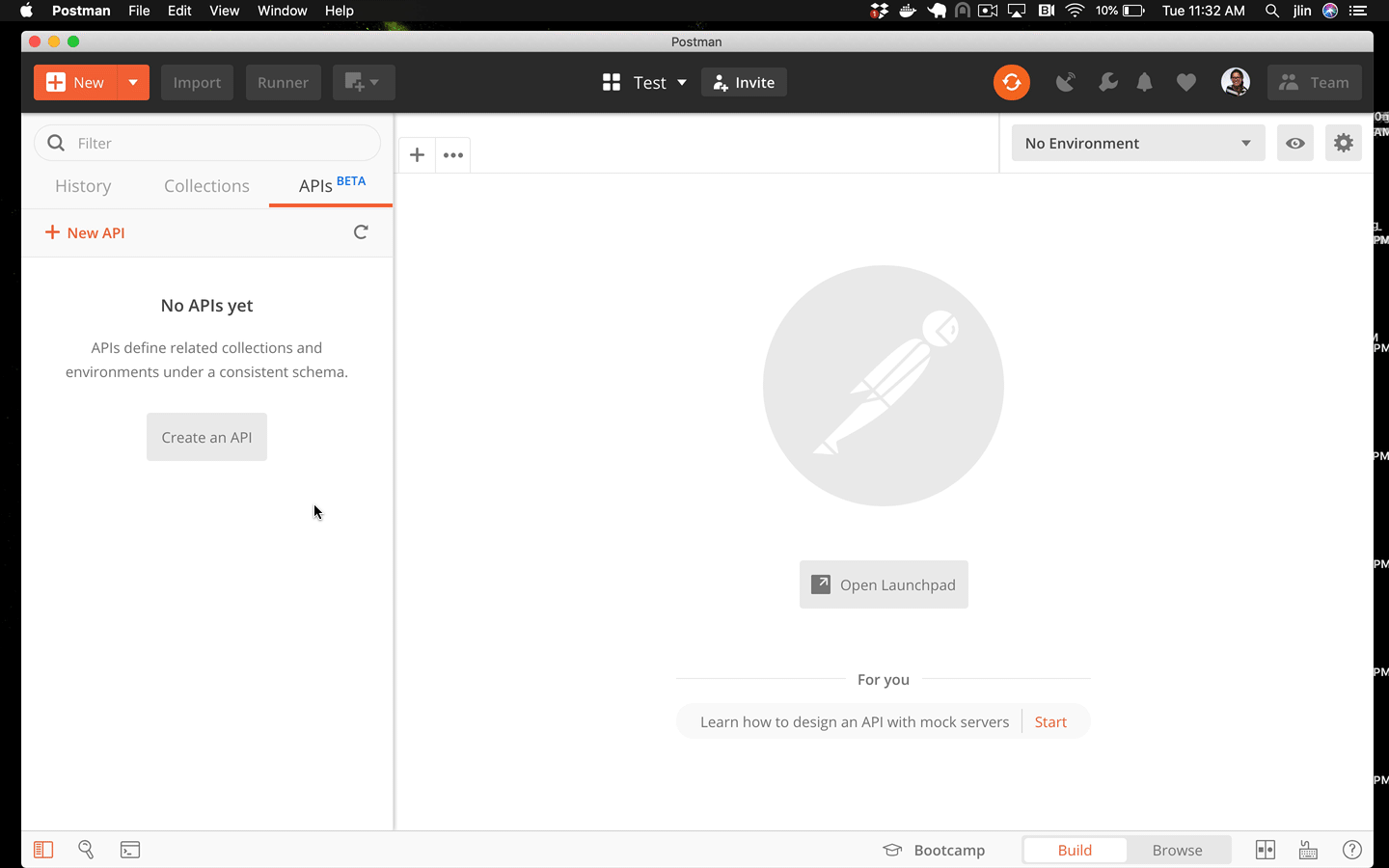Click the sidebar Filter search field
Image resolution: width=1389 pixels, height=868 pixels.
click(207, 143)
